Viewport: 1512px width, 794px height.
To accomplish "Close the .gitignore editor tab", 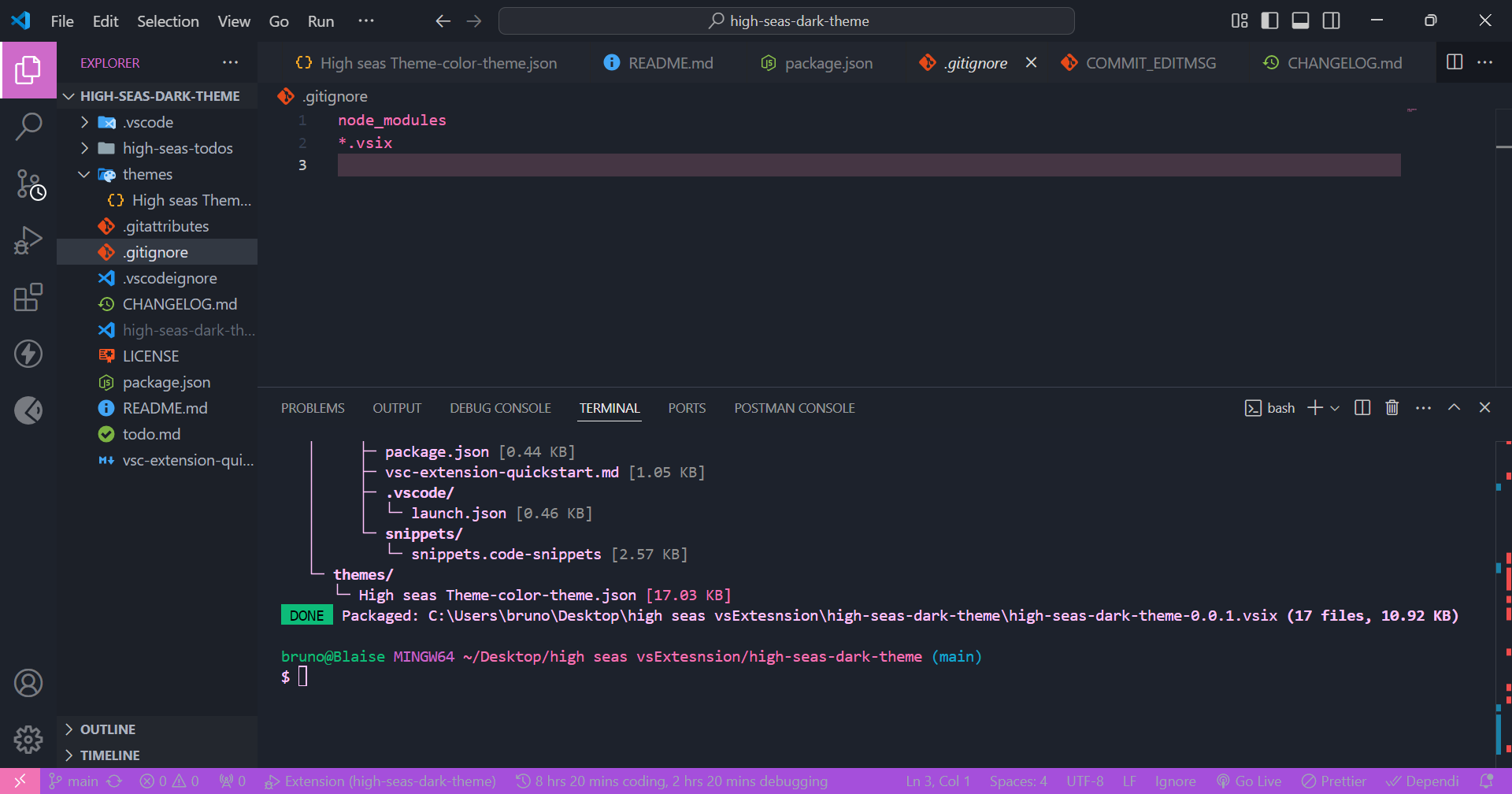I will pos(1031,62).
